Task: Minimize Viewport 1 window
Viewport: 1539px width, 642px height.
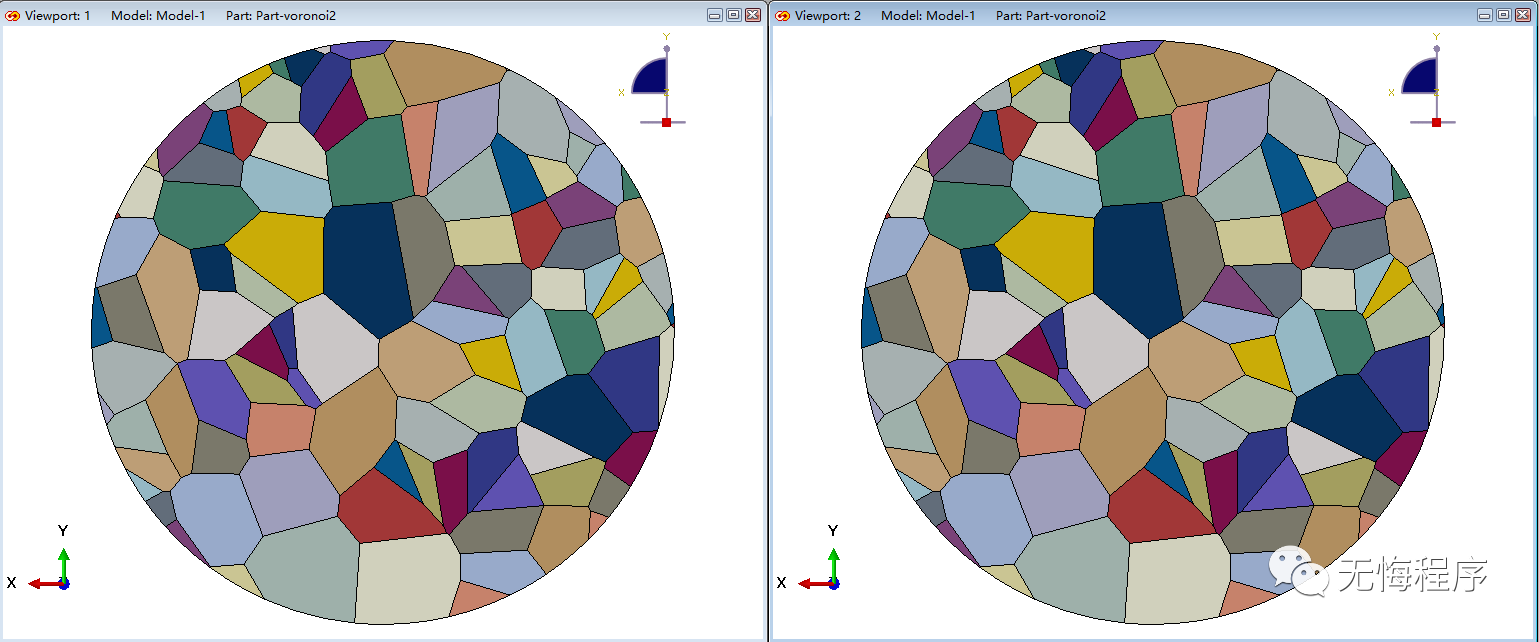Action: [x=715, y=15]
